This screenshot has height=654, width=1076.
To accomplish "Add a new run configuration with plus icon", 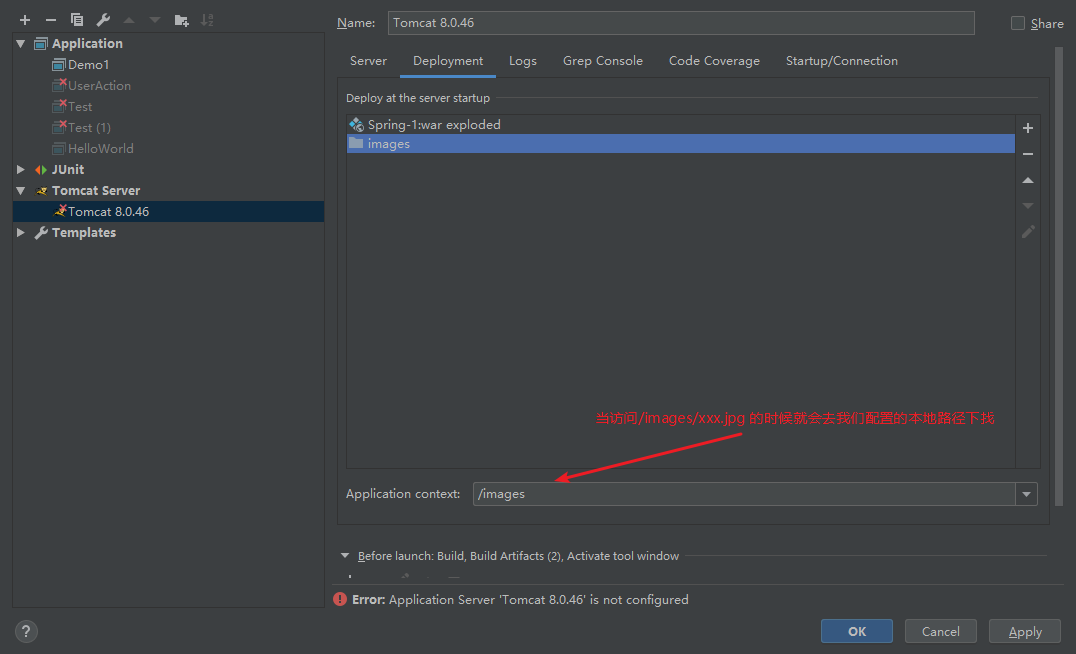I will 25,21.
